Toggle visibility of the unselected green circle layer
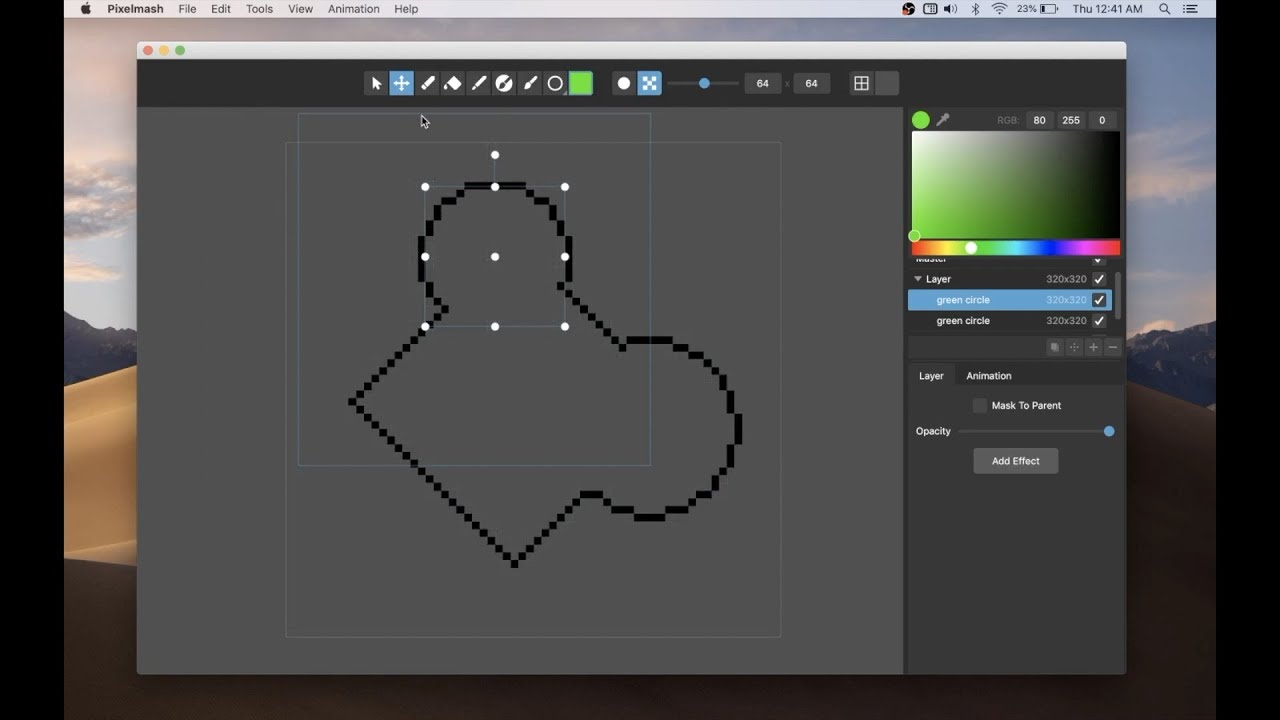This screenshot has width=1280, height=720. tap(1099, 321)
